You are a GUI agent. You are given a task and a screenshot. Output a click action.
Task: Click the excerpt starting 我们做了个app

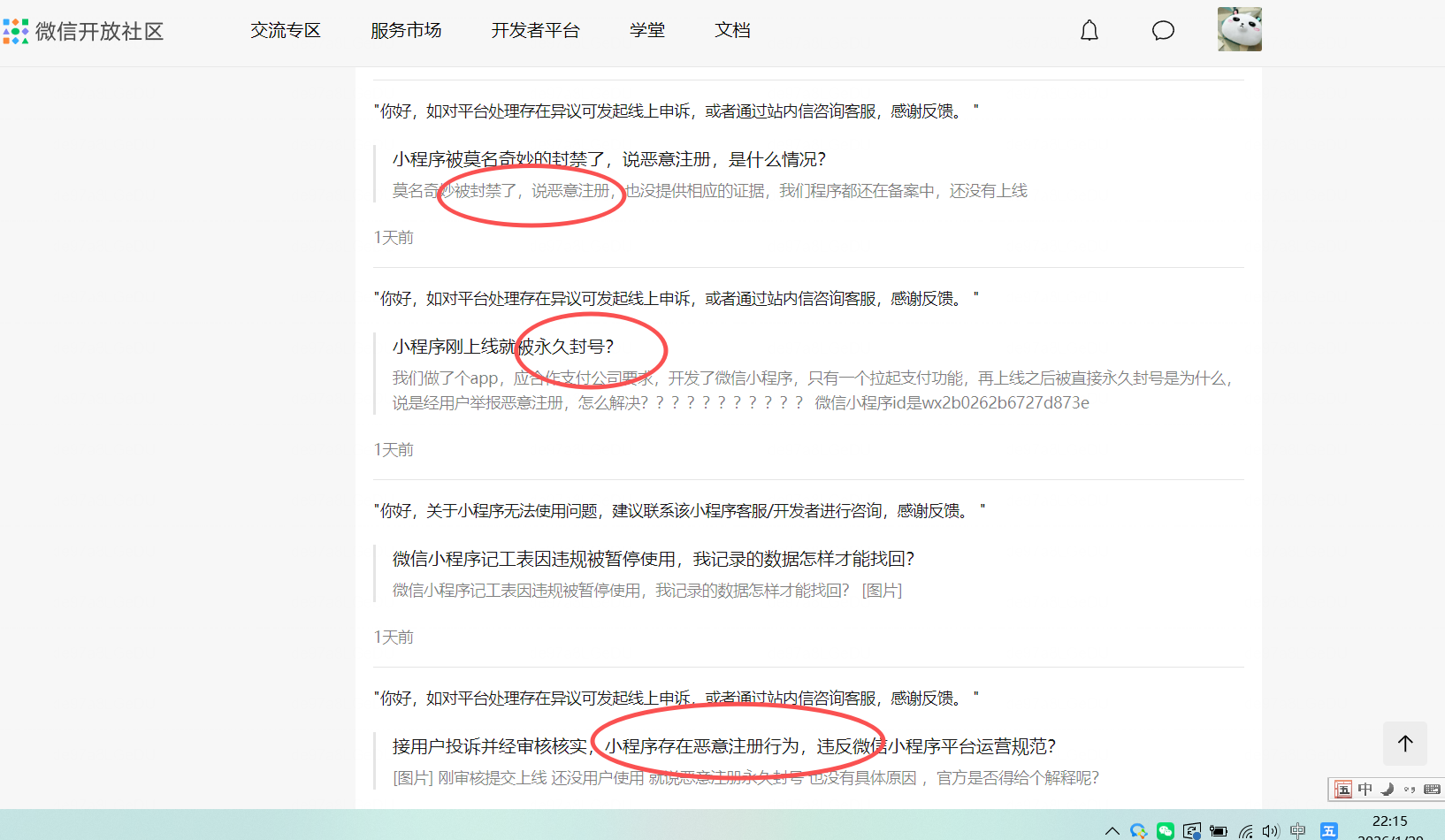813,391
